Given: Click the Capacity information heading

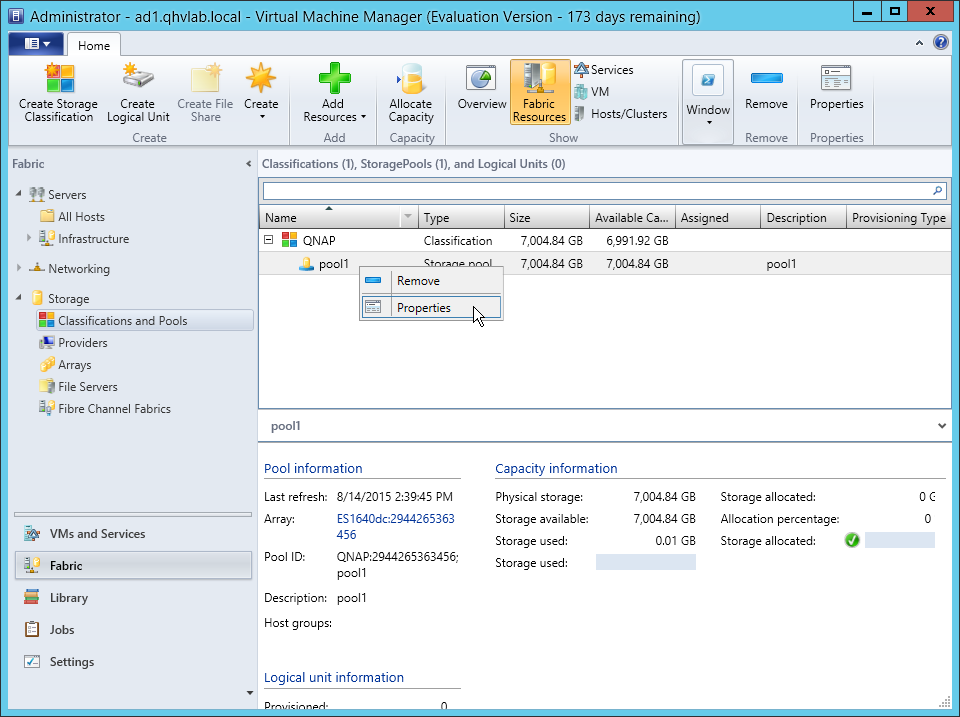Looking at the screenshot, I should [556, 468].
